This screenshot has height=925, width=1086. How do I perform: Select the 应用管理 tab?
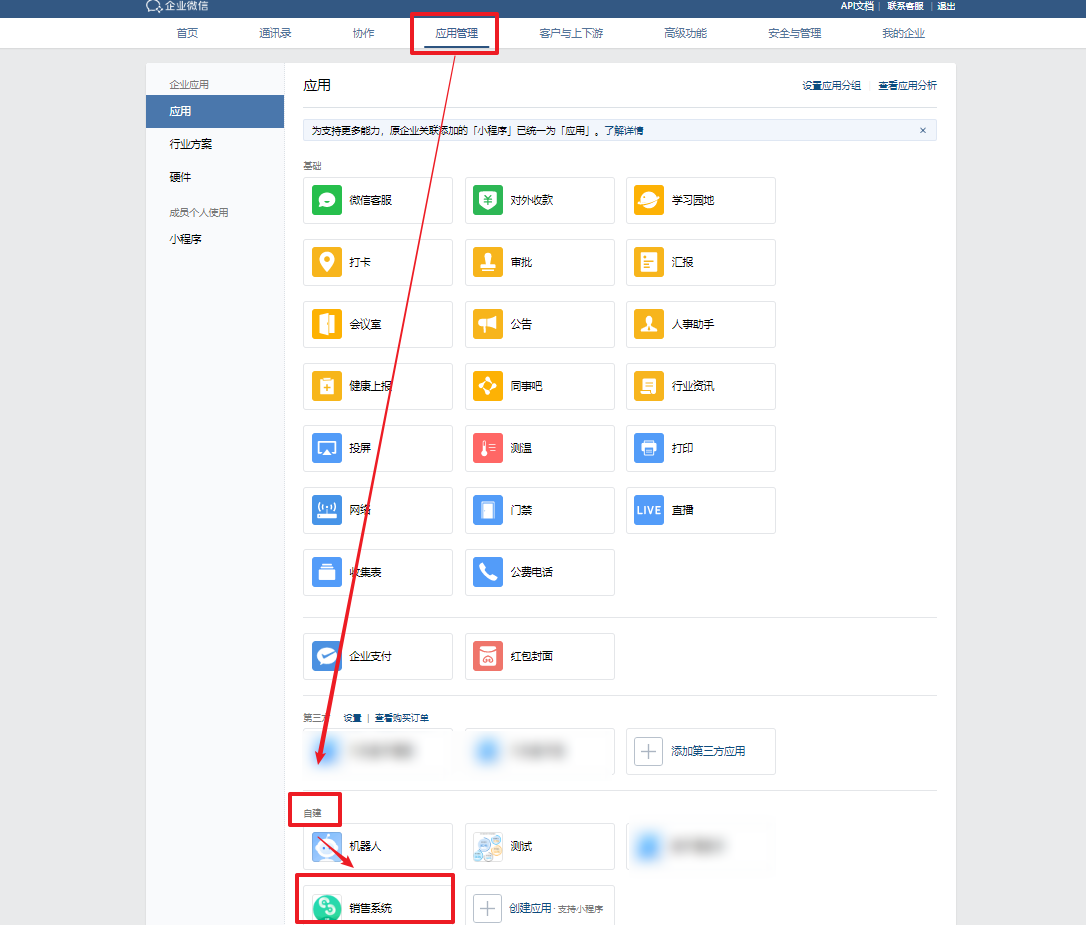click(456, 33)
